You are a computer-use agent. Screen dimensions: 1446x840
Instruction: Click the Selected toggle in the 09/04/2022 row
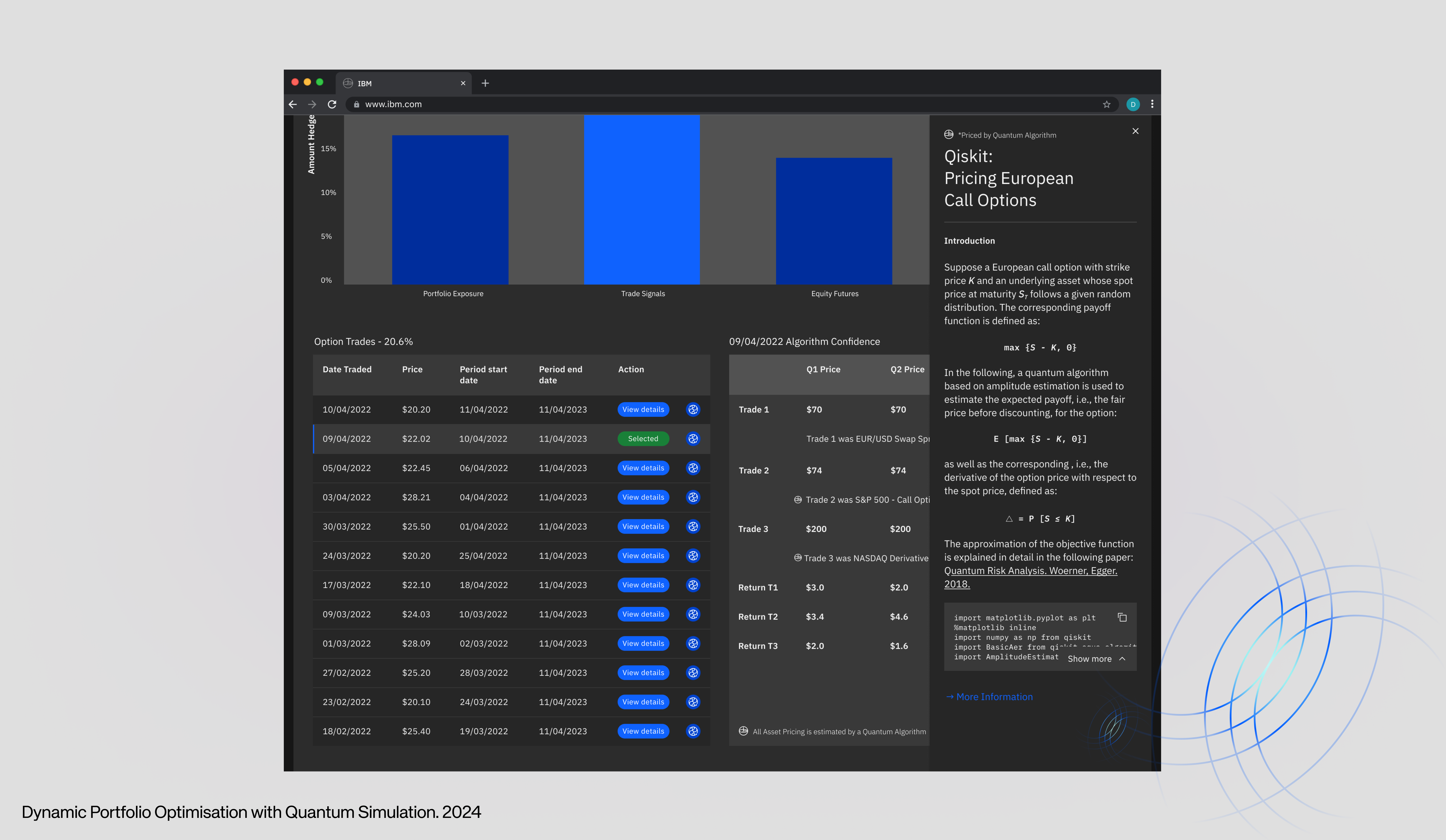pyautogui.click(x=643, y=439)
